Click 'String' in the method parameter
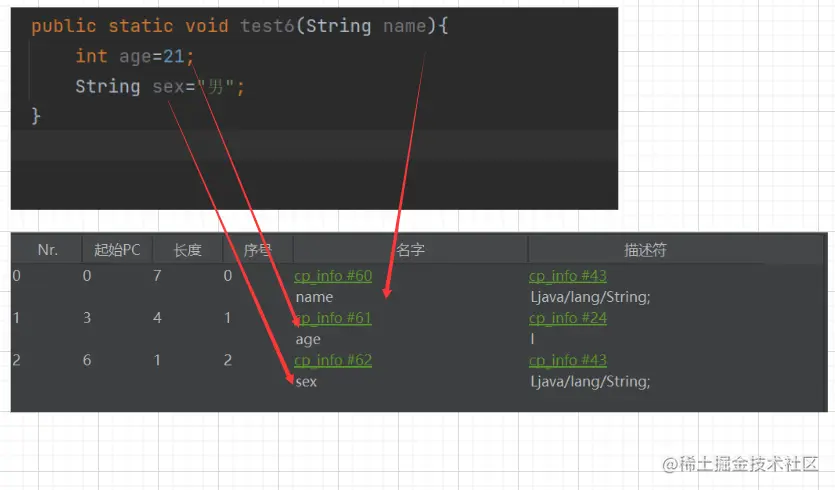 tap(338, 26)
